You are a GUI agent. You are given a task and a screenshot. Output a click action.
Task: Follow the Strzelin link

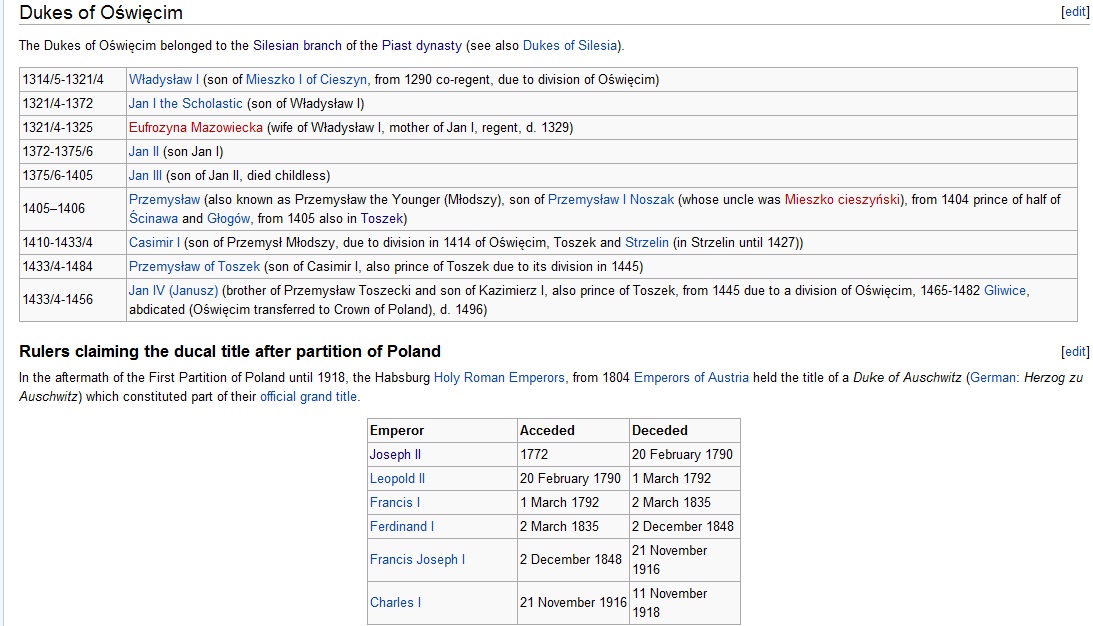pyautogui.click(x=647, y=243)
